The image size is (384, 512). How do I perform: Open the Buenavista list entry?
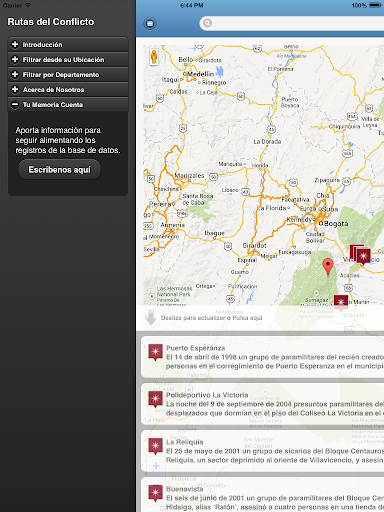pos(263,495)
